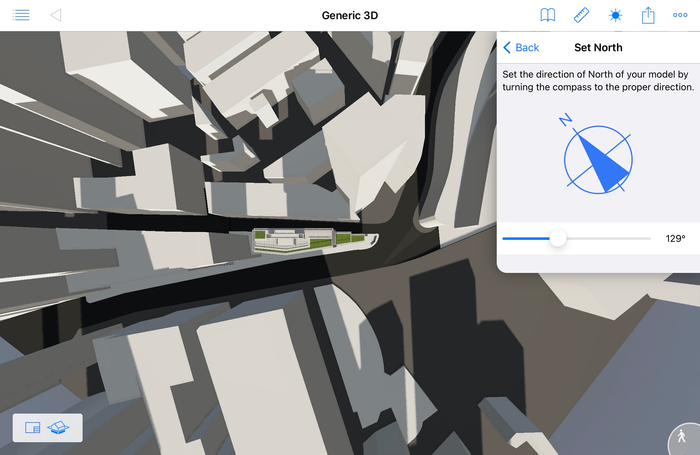The width and height of the screenshot is (700, 455).
Task: Open the sun settings icon
Action: (615, 15)
